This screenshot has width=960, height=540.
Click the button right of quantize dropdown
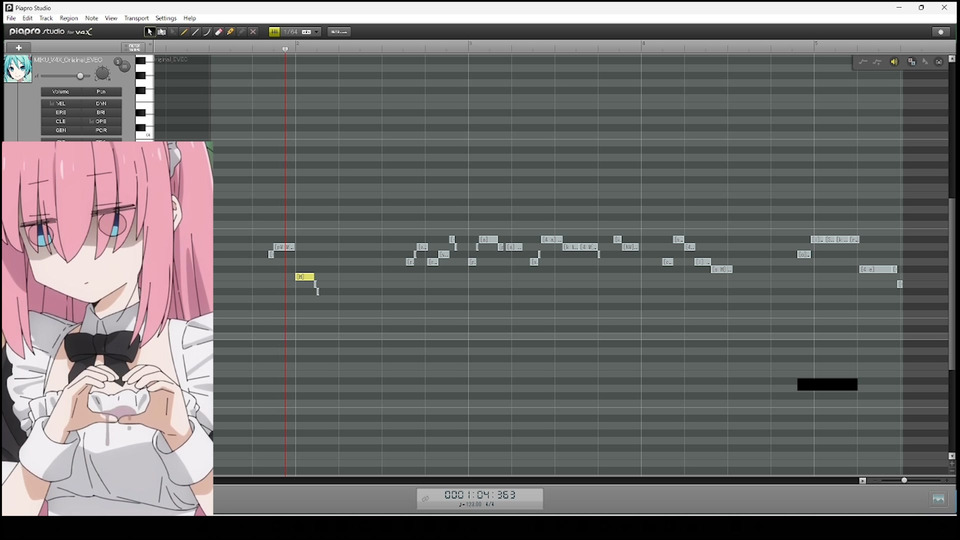339,32
